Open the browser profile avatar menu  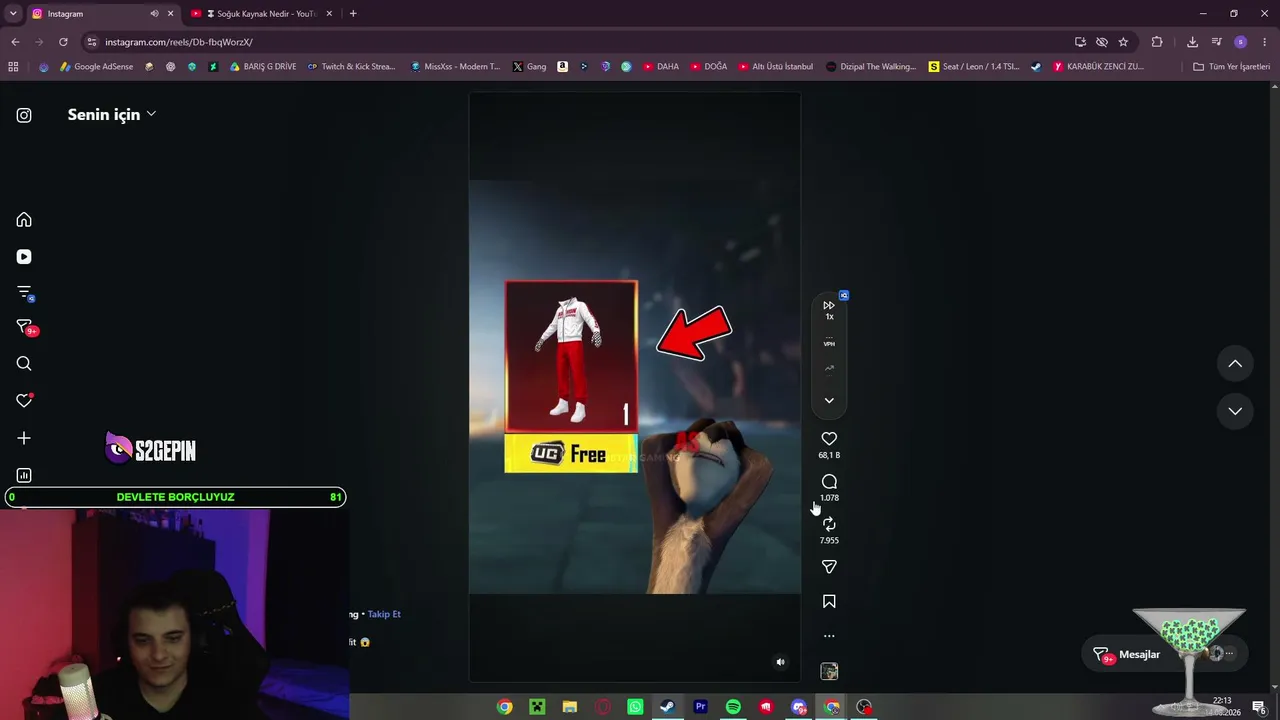[1241, 42]
